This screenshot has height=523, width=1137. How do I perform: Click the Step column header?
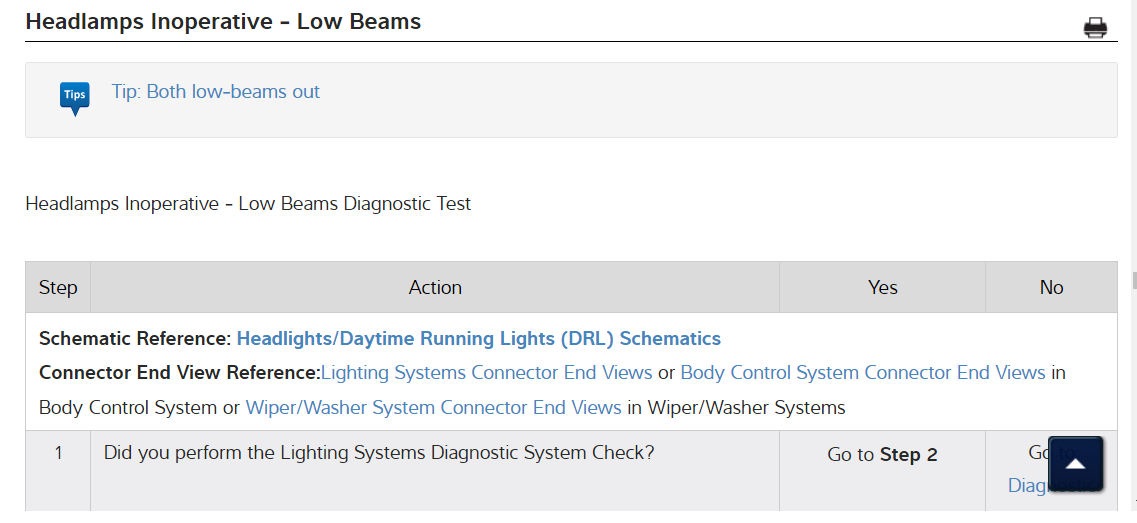click(58, 288)
